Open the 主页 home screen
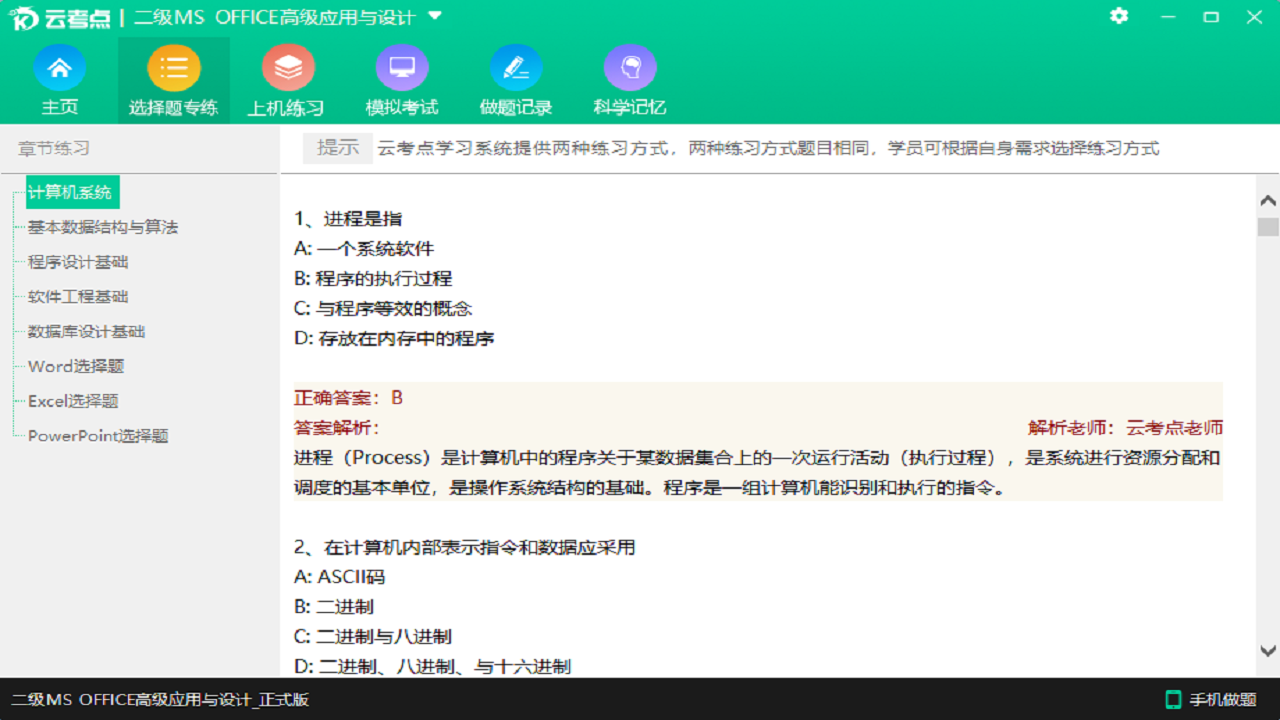This screenshot has width=1280, height=720. (x=60, y=80)
